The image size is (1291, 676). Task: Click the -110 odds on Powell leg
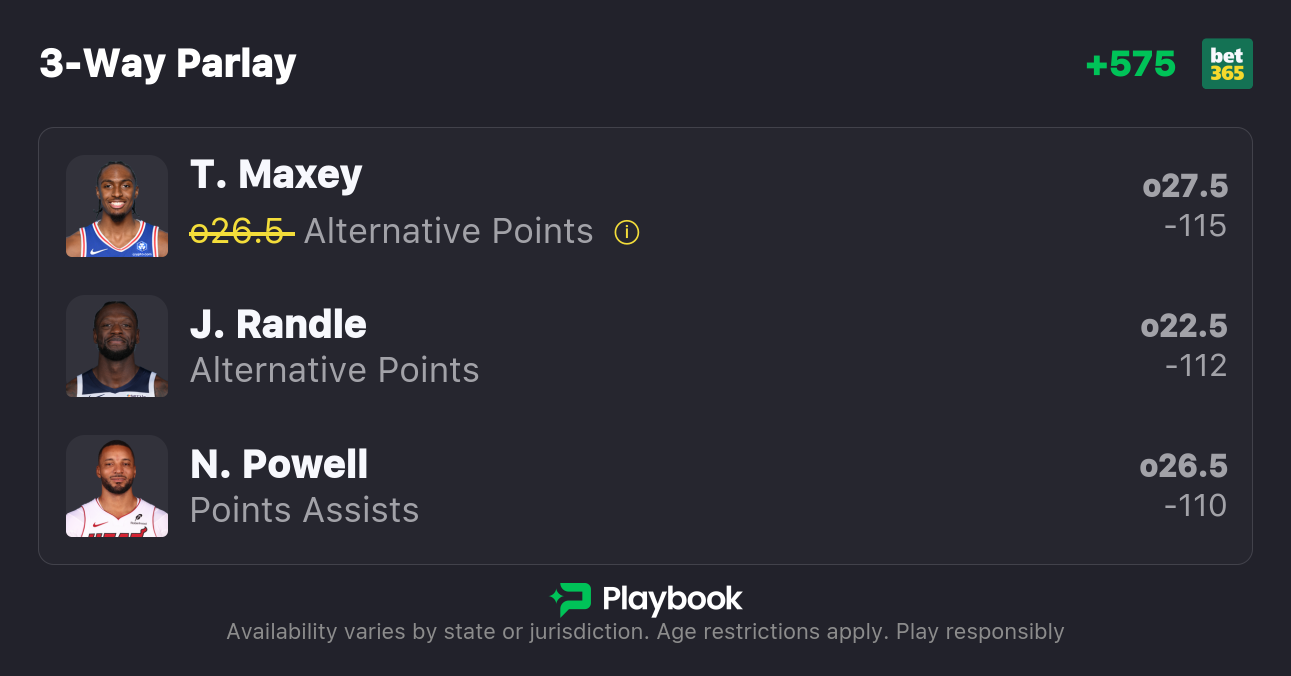[1195, 506]
